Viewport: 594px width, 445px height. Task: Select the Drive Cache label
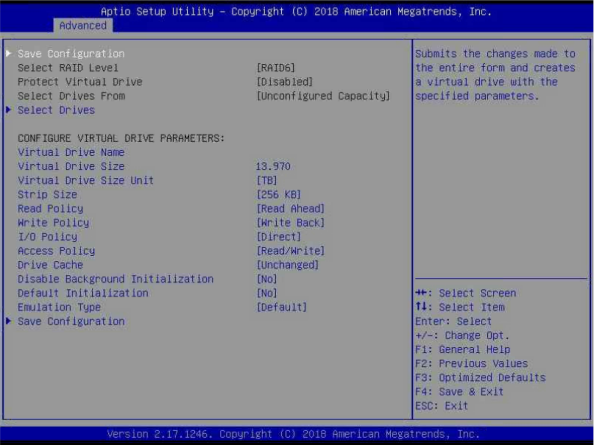(50, 265)
